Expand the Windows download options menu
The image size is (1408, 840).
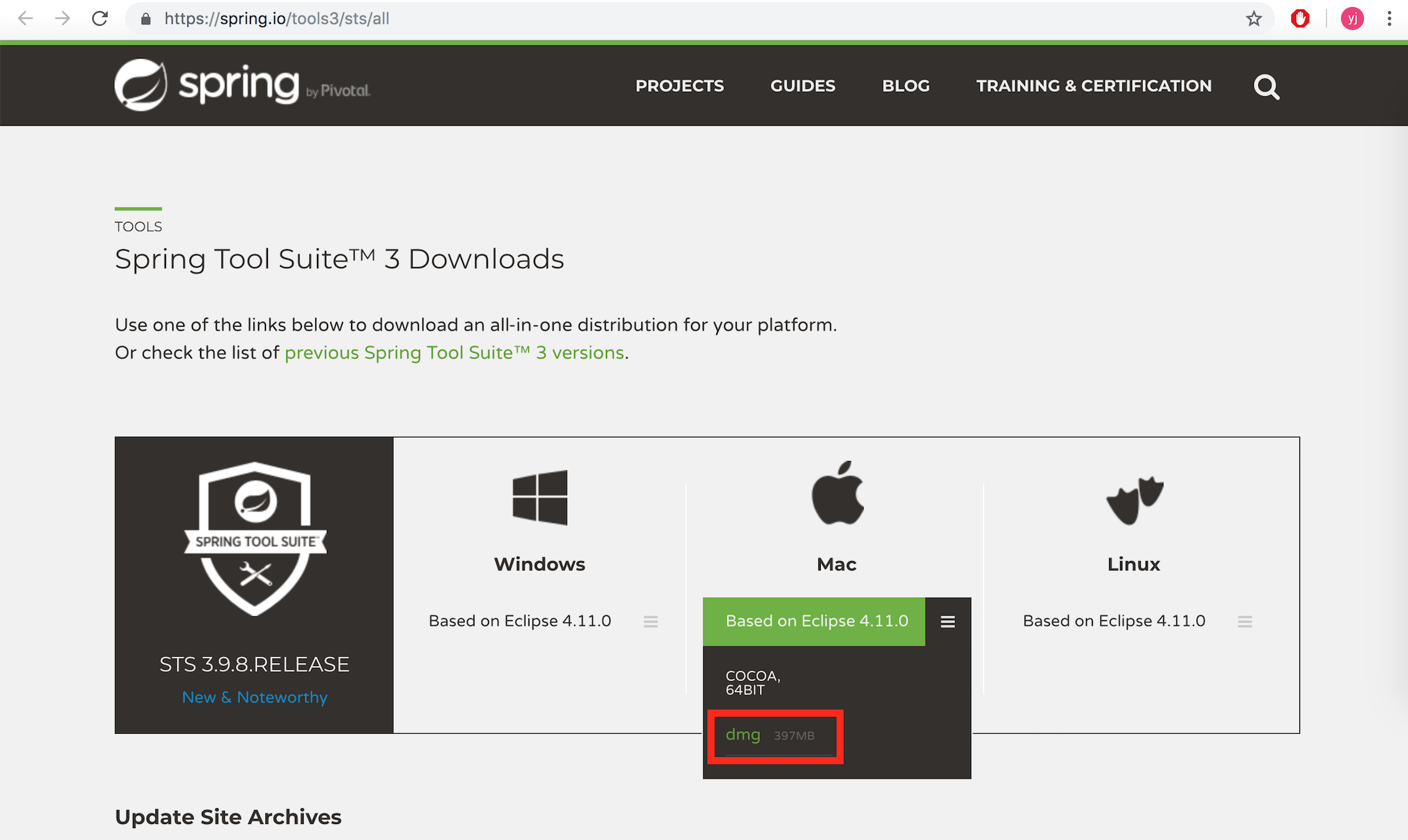coord(650,621)
